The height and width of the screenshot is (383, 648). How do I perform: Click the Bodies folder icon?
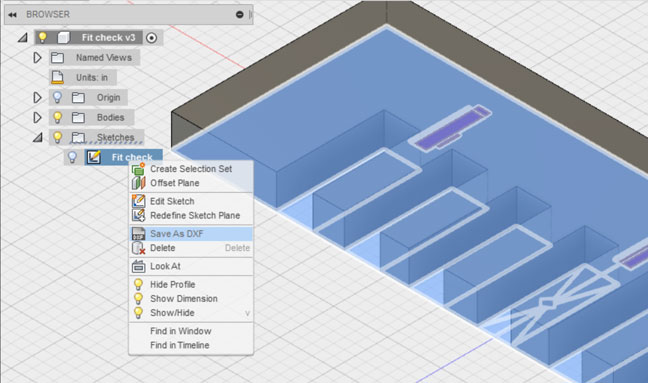tap(78, 118)
